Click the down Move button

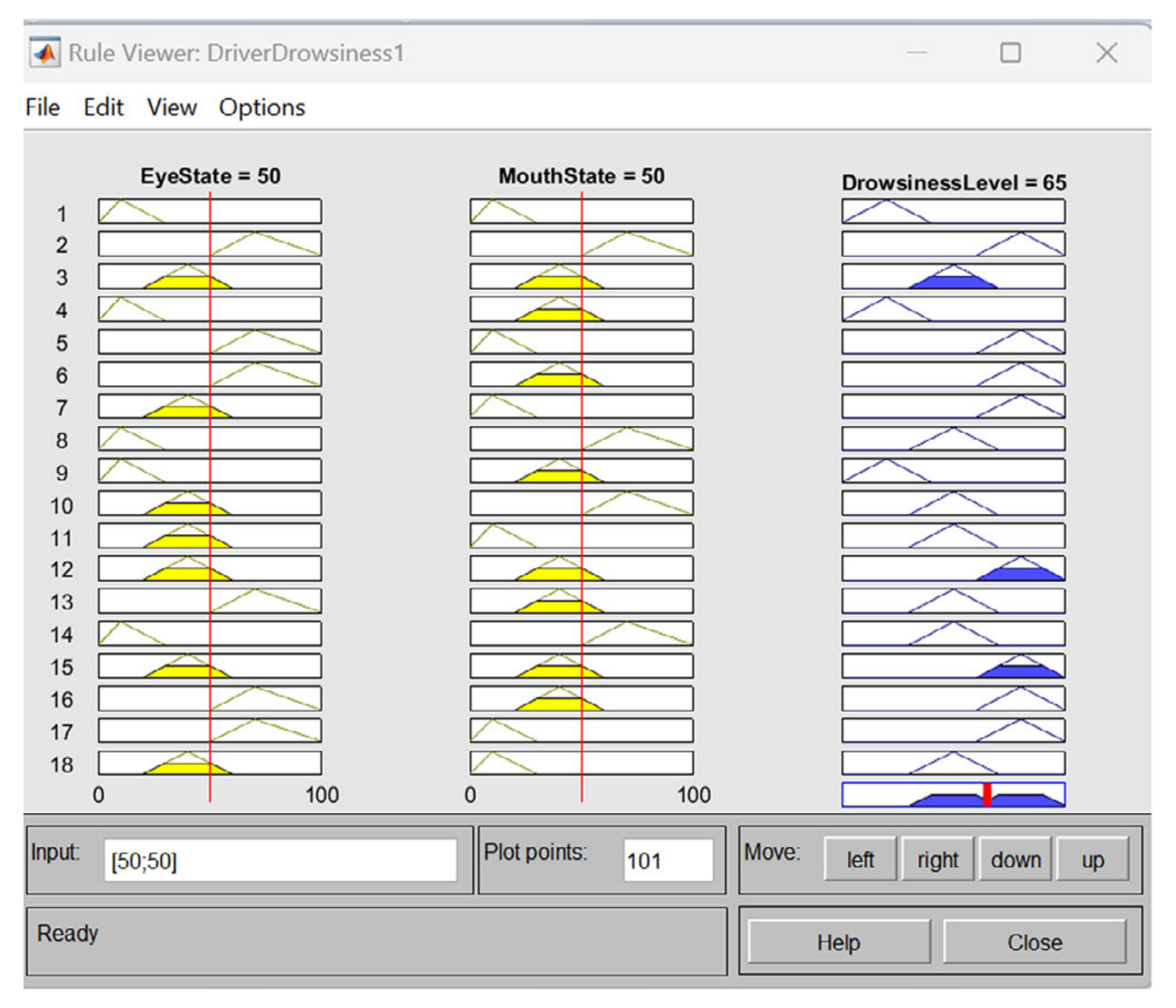pos(1015,859)
